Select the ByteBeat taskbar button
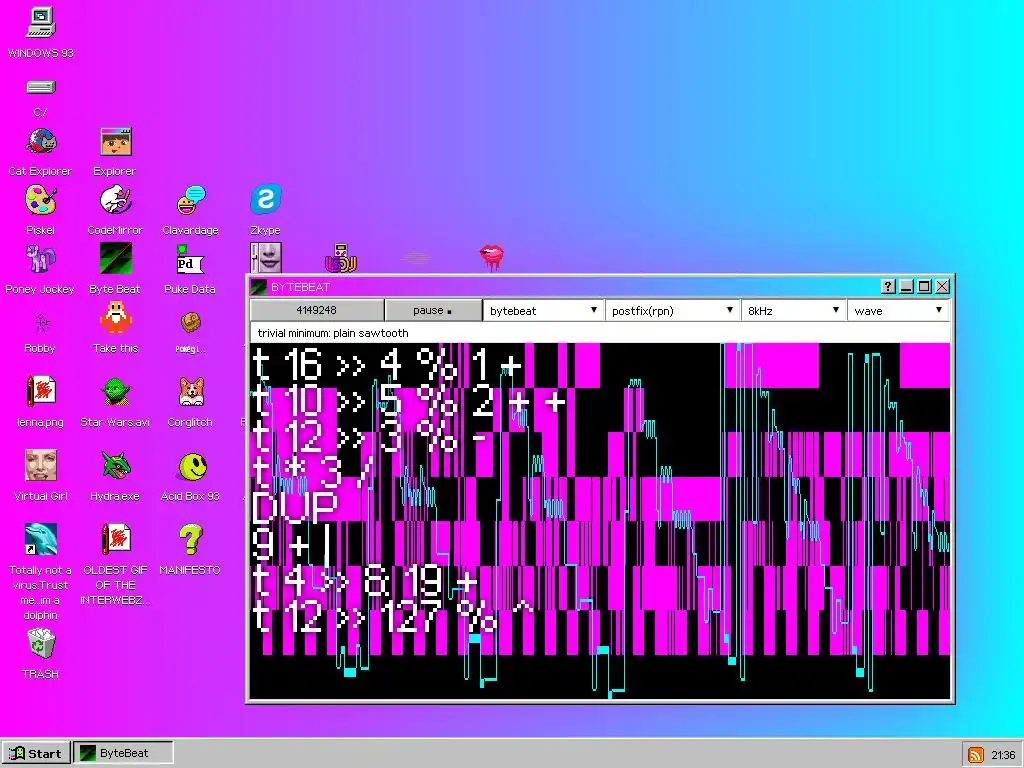This screenshot has width=1024, height=768. pos(123,753)
